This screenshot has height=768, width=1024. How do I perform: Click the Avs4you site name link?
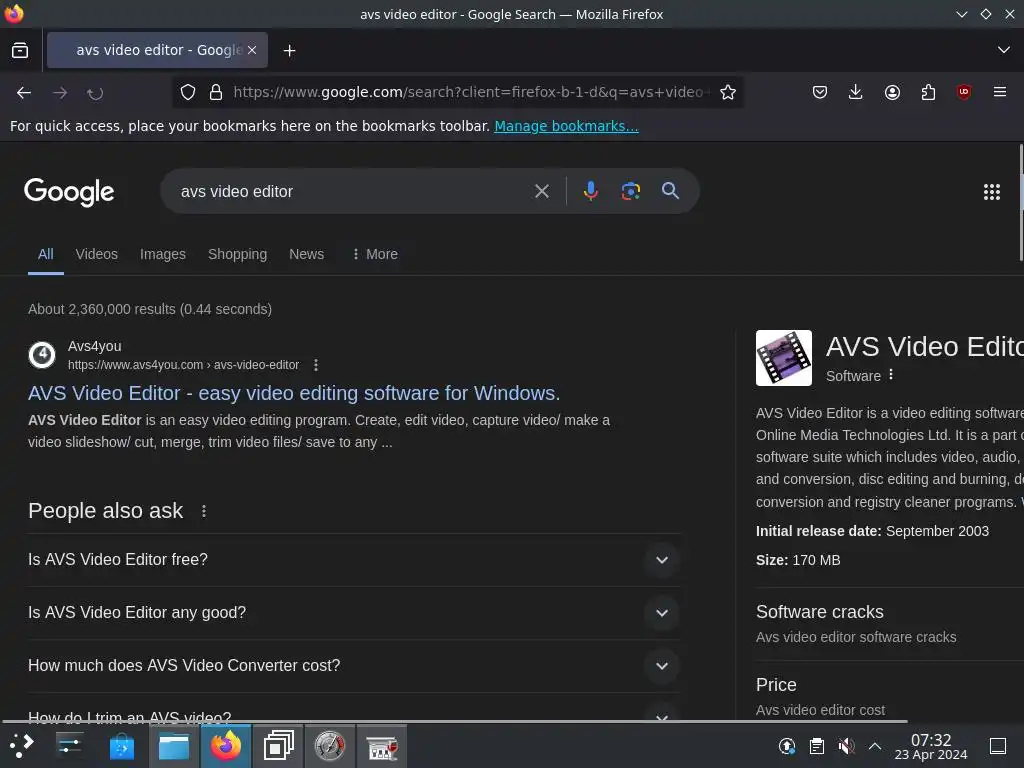pyautogui.click(x=95, y=346)
